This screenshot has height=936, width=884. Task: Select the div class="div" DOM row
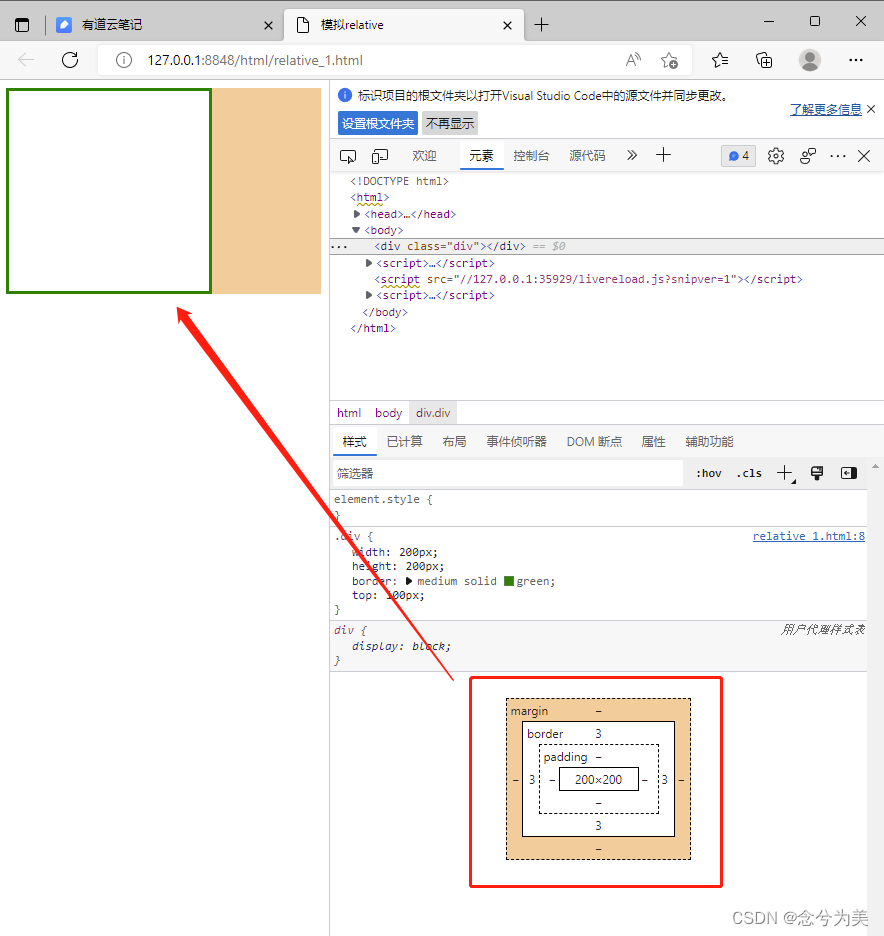606,247
